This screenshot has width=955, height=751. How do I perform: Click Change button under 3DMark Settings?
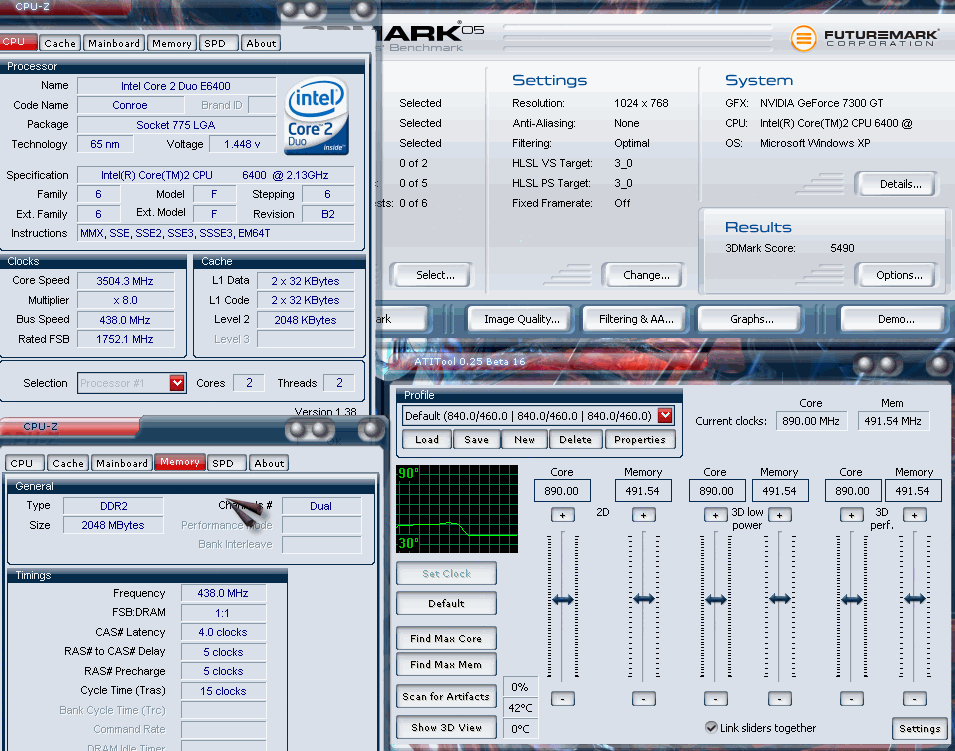[643, 275]
